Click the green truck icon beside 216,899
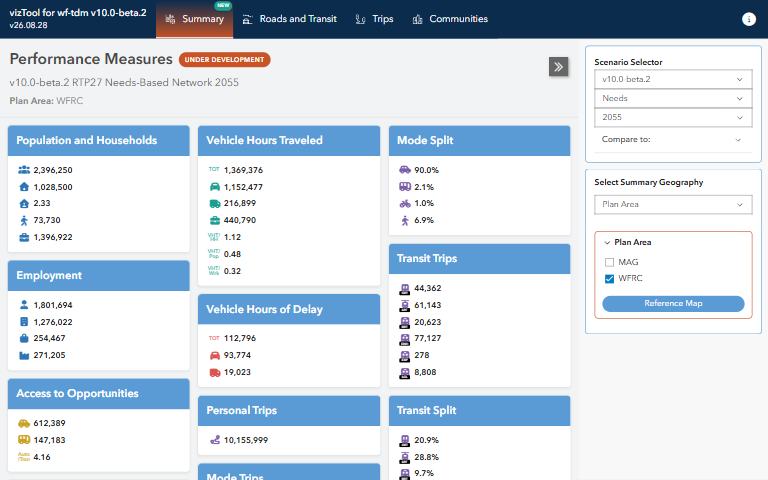Viewport: 768px width, 480px height. click(215, 203)
